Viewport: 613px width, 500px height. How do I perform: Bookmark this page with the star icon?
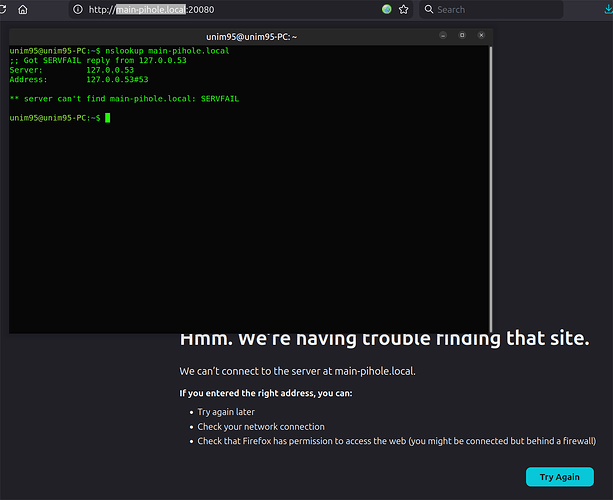click(403, 9)
